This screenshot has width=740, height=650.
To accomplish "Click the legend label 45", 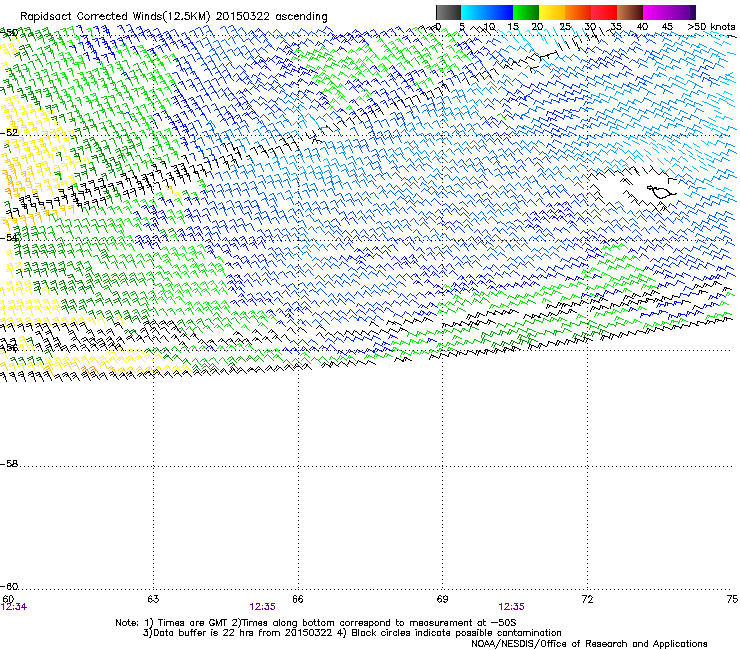I will click(667, 27).
